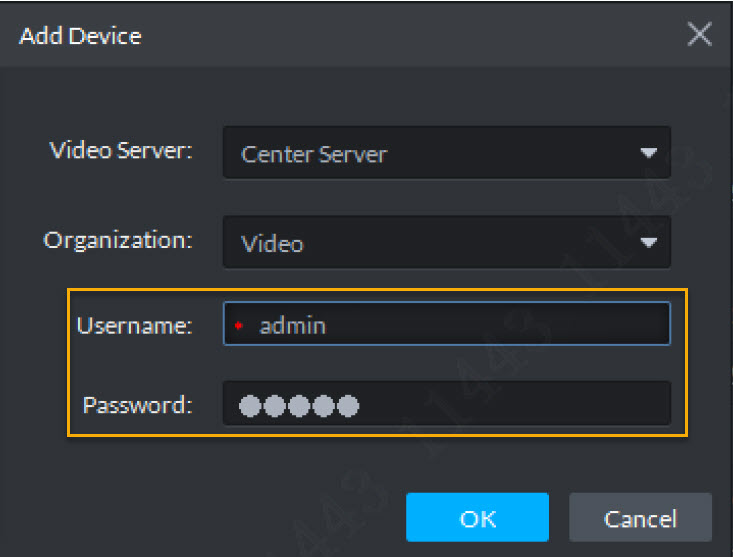Click the Video Server label

pyautogui.click(x=120, y=151)
